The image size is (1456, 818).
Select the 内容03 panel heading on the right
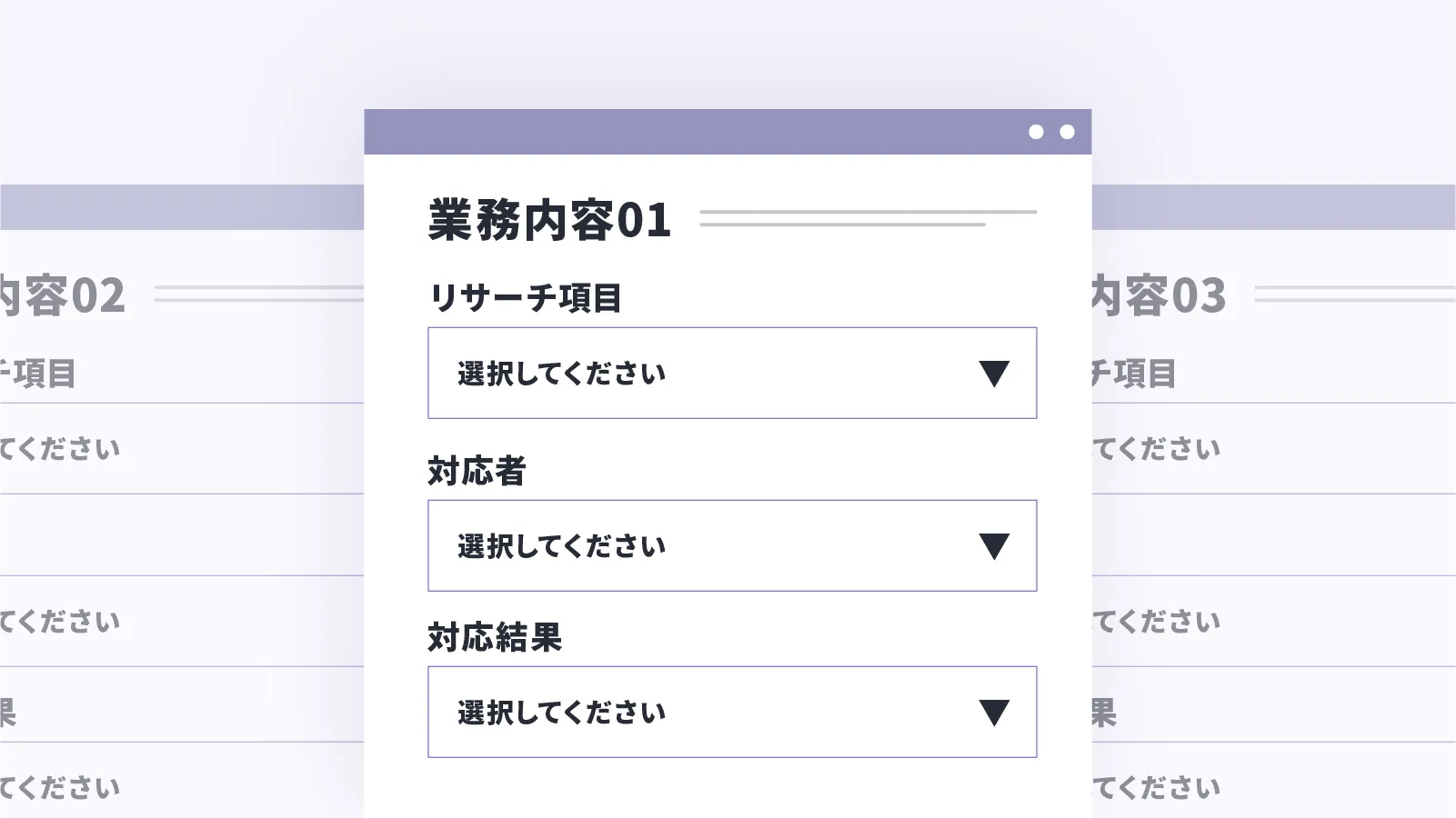(1160, 296)
